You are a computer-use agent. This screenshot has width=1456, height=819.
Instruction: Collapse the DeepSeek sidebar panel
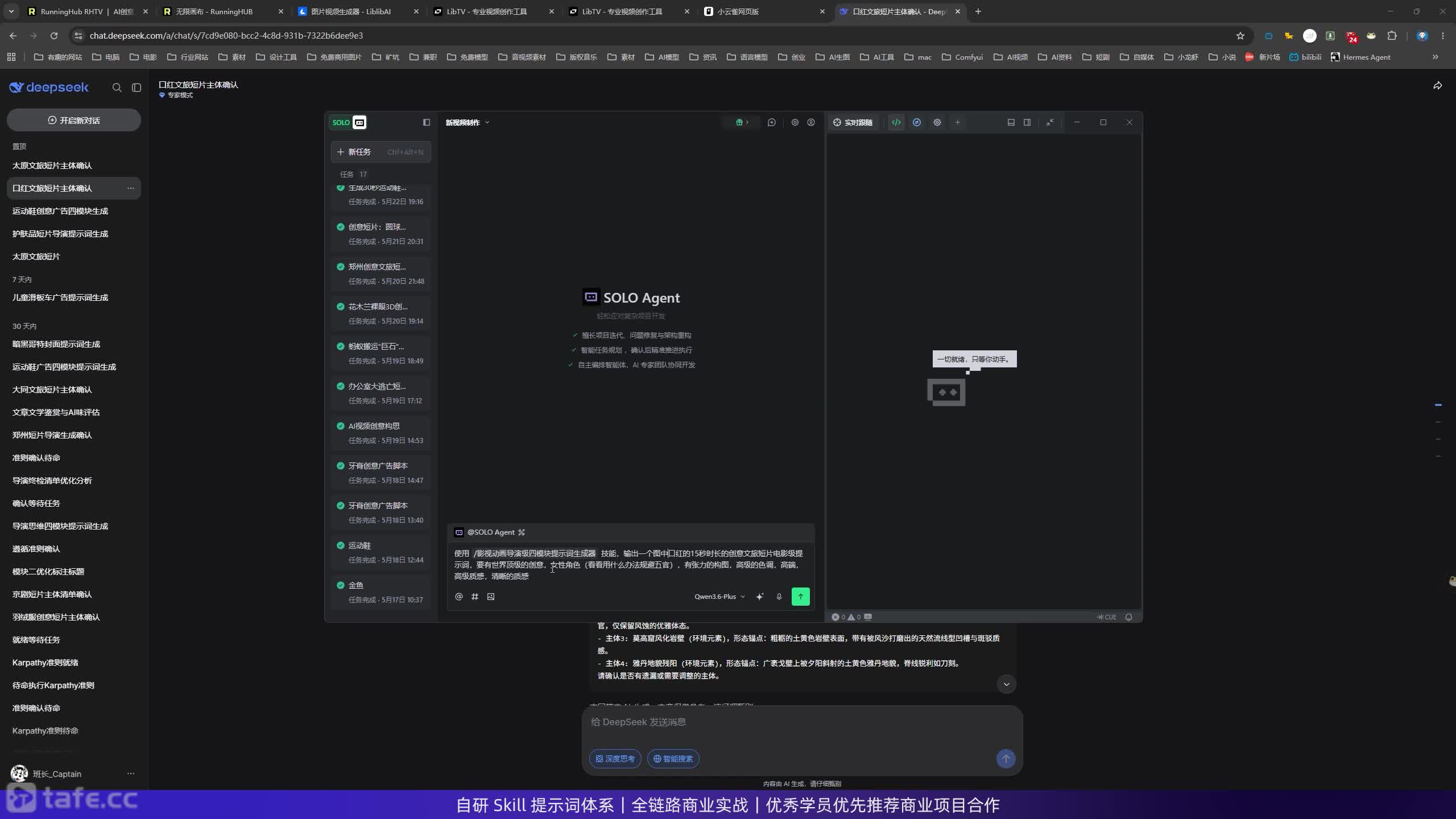pyautogui.click(x=136, y=88)
